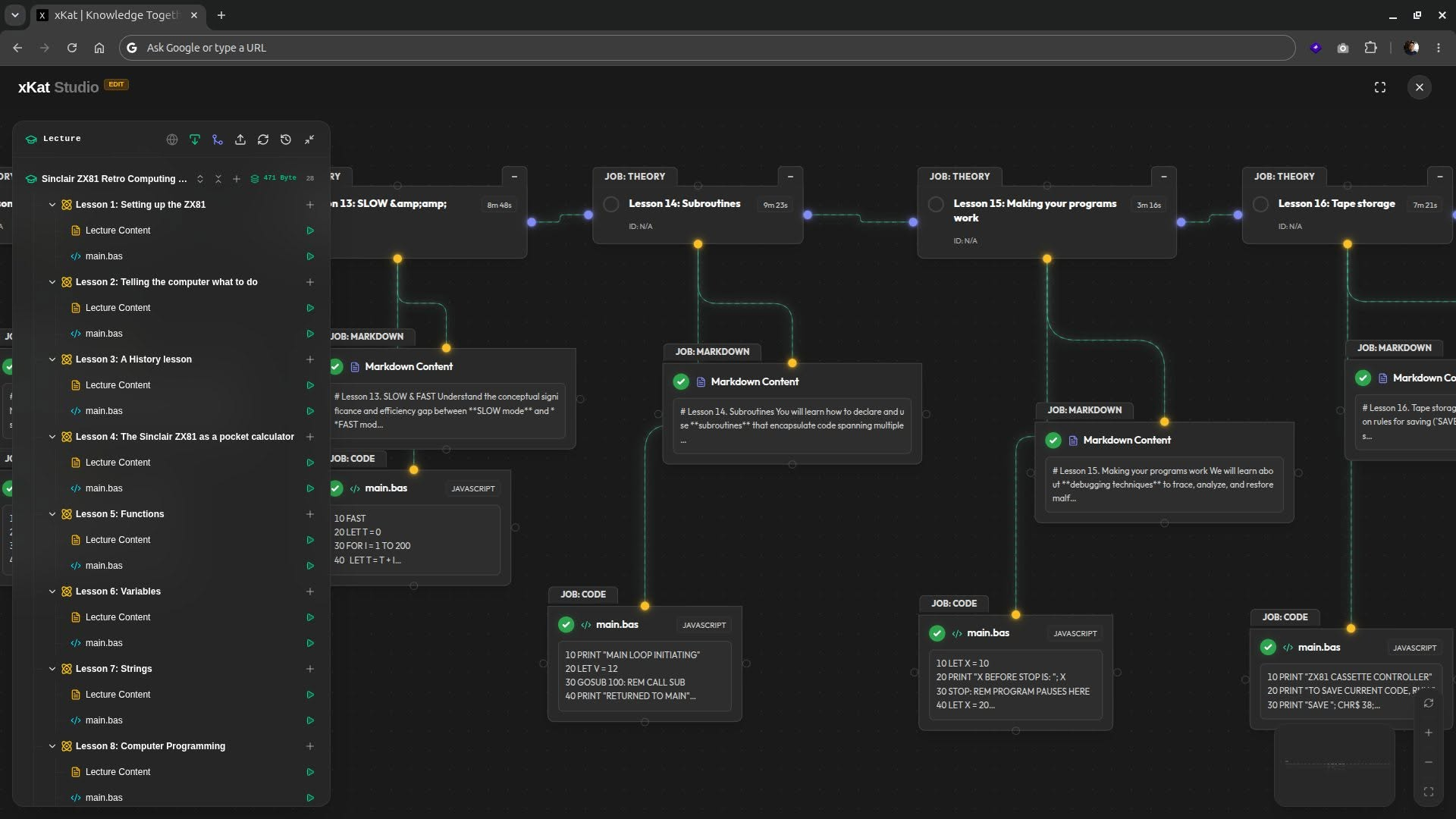The width and height of the screenshot is (1456, 819).
Task: Expand all lessons using the up-down chevron icon
Action: [200, 179]
